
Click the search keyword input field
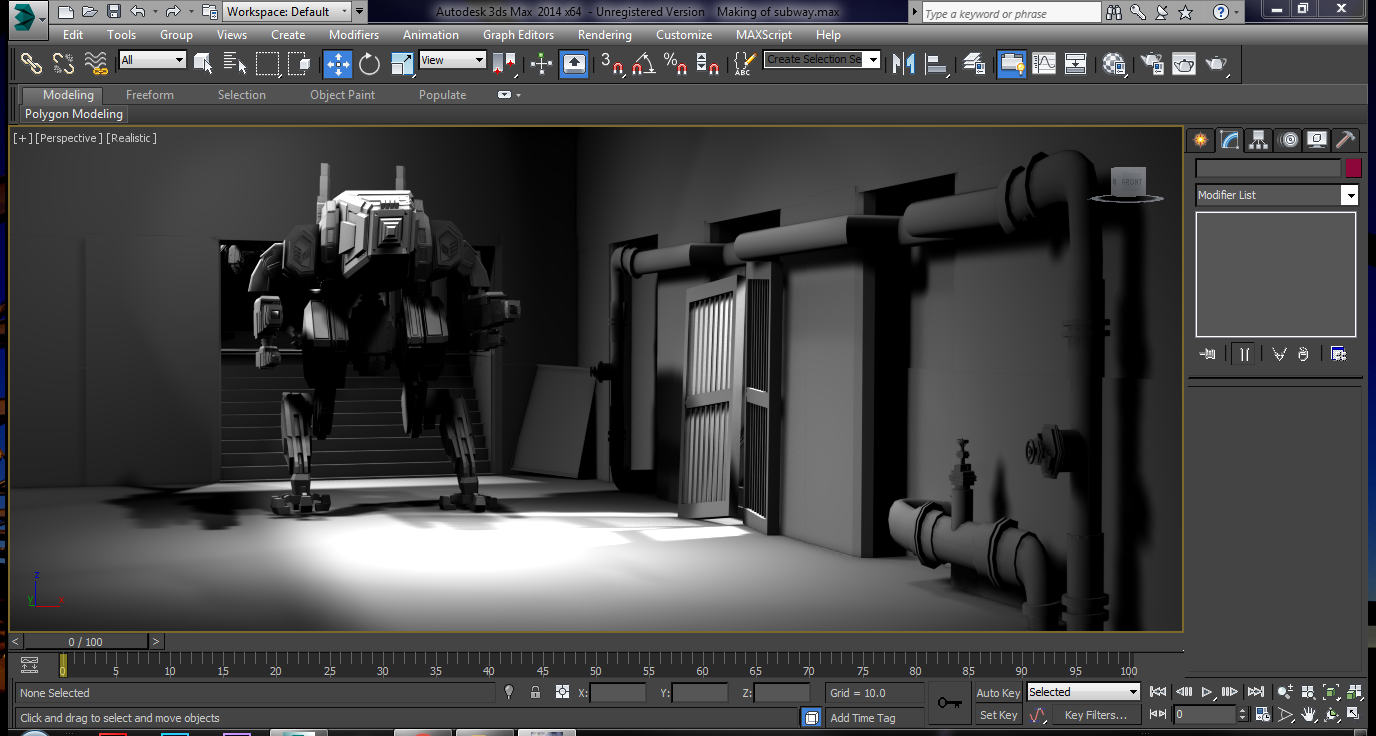click(1010, 13)
